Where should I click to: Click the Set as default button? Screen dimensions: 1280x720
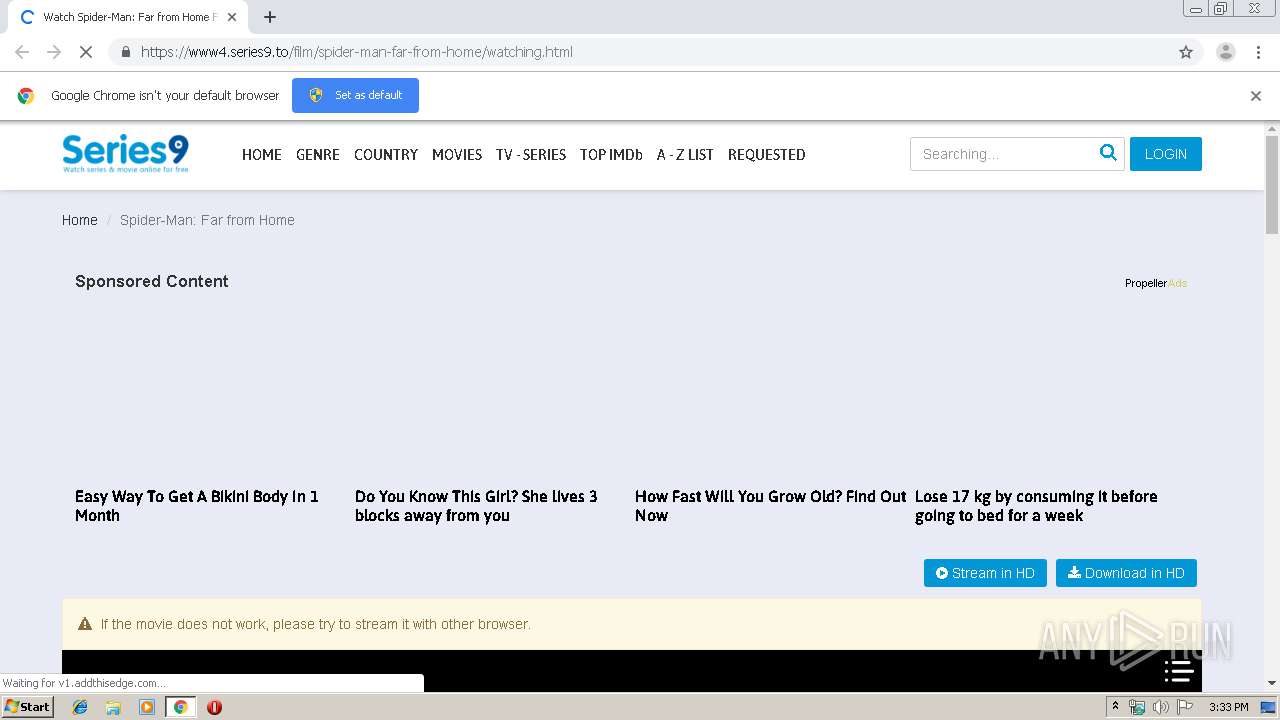(355, 95)
